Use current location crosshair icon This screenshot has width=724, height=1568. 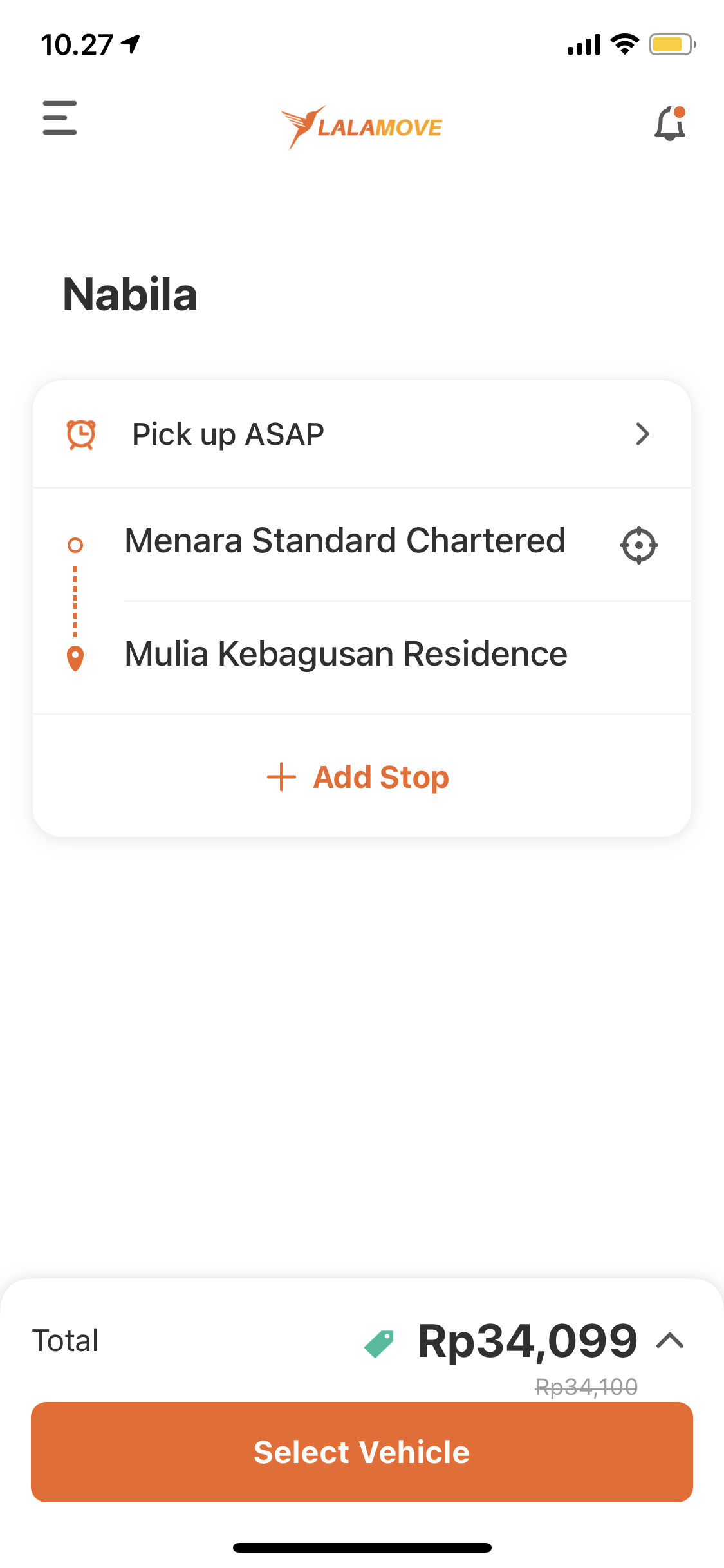pyautogui.click(x=638, y=545)
